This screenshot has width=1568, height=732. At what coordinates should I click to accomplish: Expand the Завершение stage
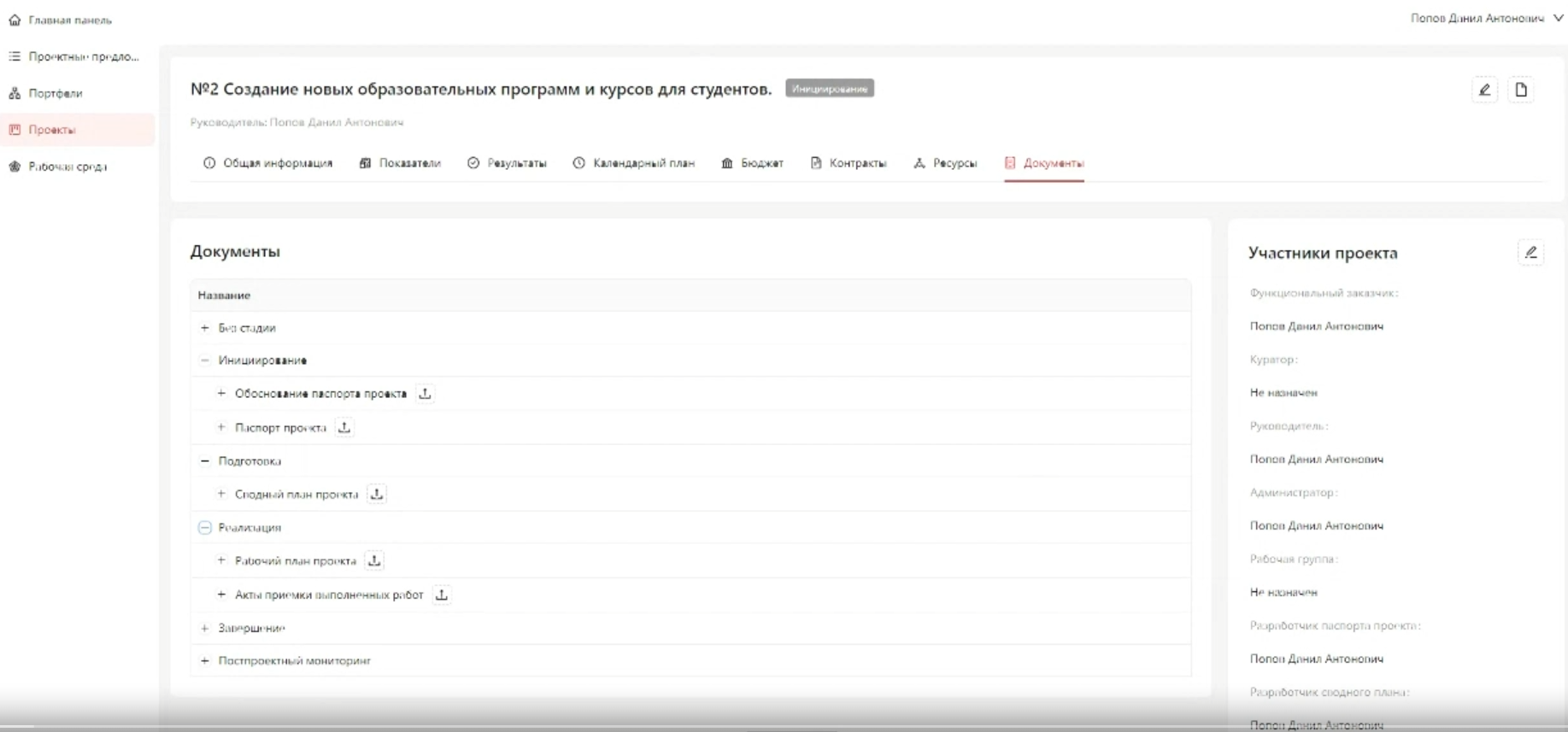(x=204, y=628)
